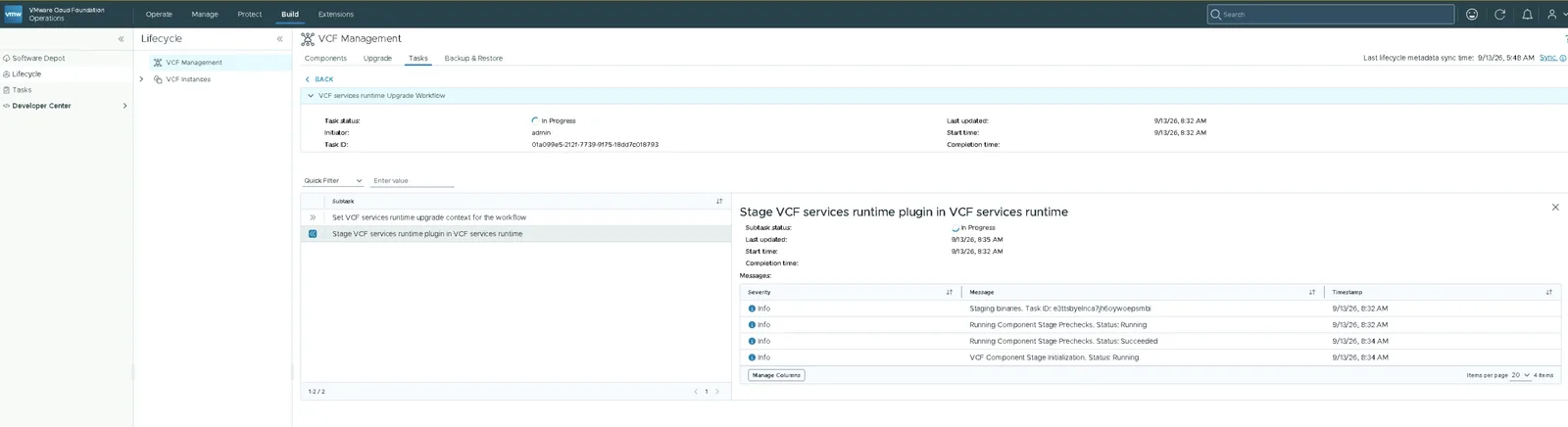Expand the VCF Instances node

click(x=141, y=79)
